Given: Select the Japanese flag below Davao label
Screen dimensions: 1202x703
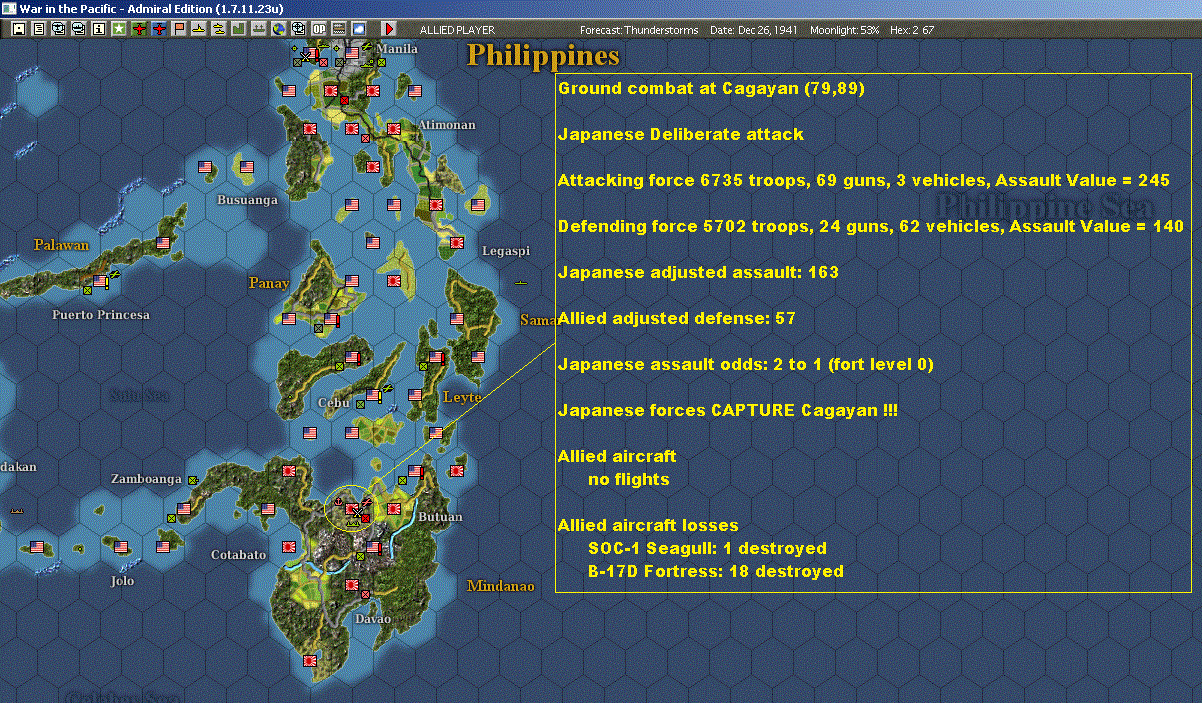Looking at the screenshot, I should pos(310,659).
